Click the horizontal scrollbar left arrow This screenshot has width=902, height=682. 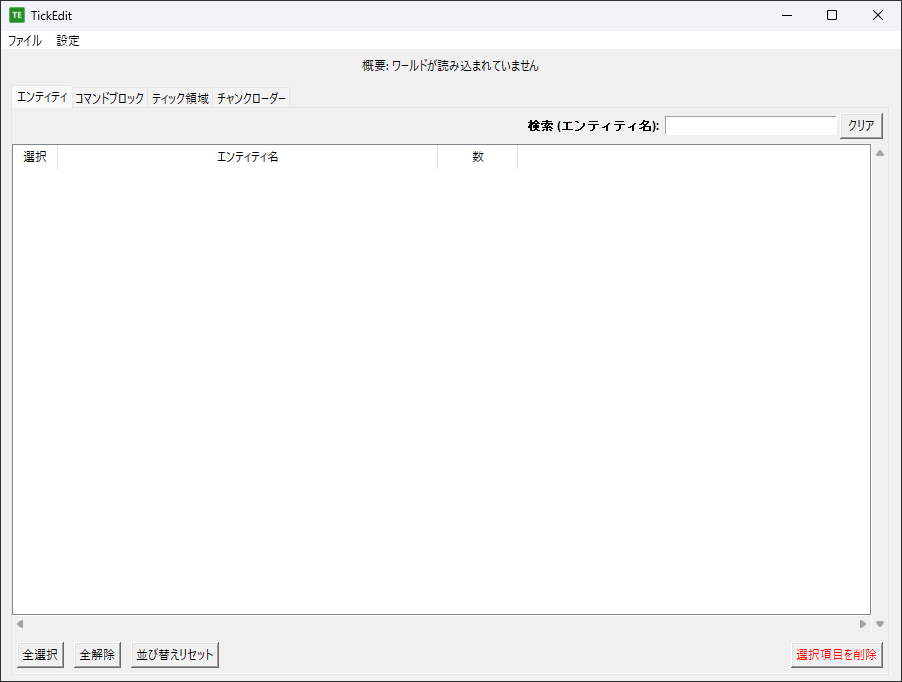(20, 624)
